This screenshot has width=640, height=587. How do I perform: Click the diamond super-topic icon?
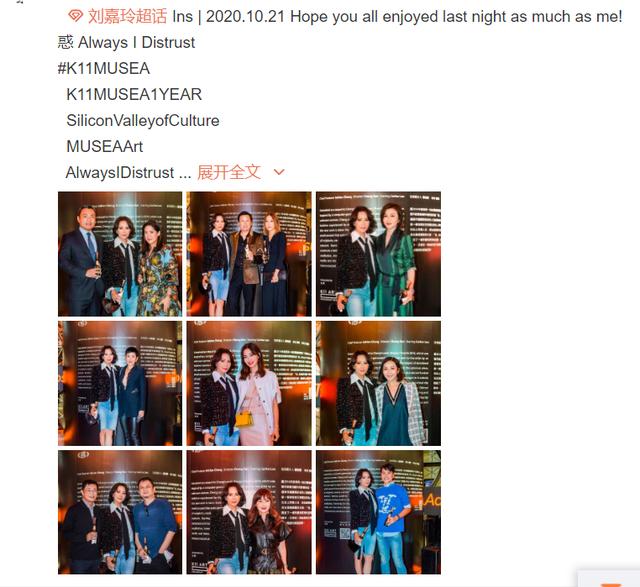tap(76, 16)
